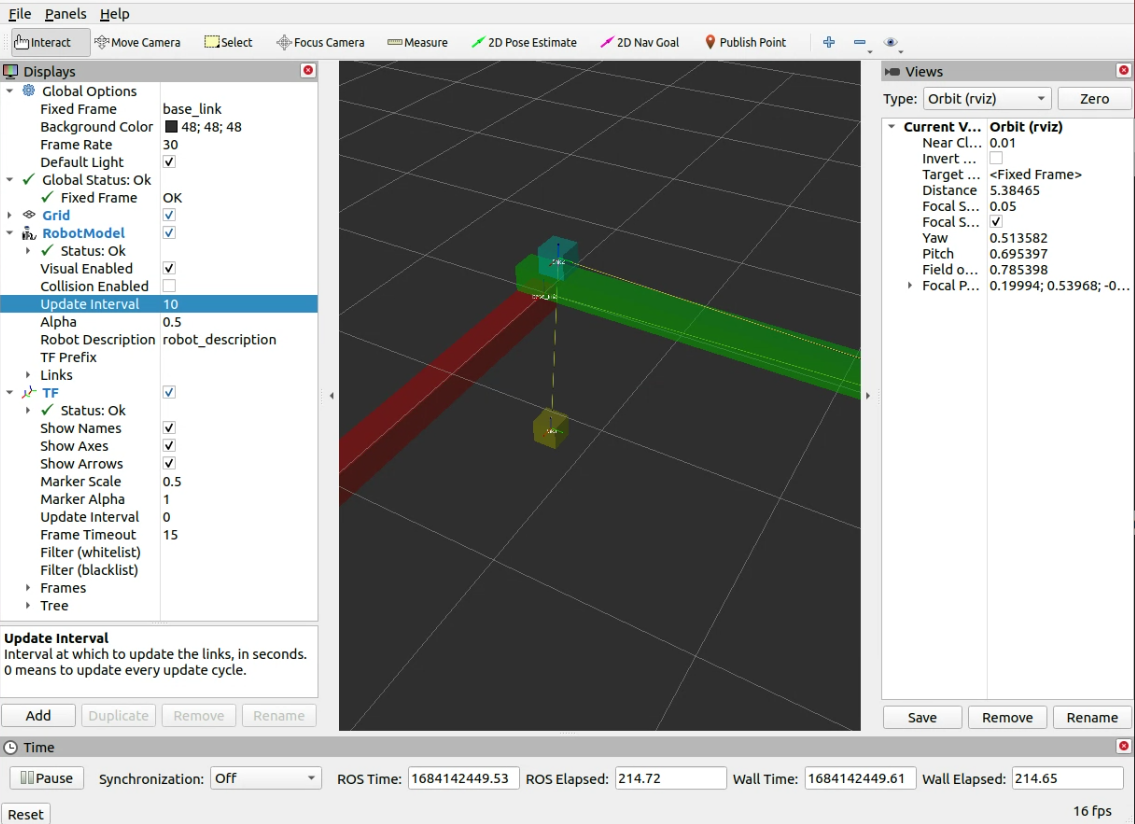Viewport: 1135px width, 824px height.
Task: Expand the Focal Point property
Action: (910, 285)
